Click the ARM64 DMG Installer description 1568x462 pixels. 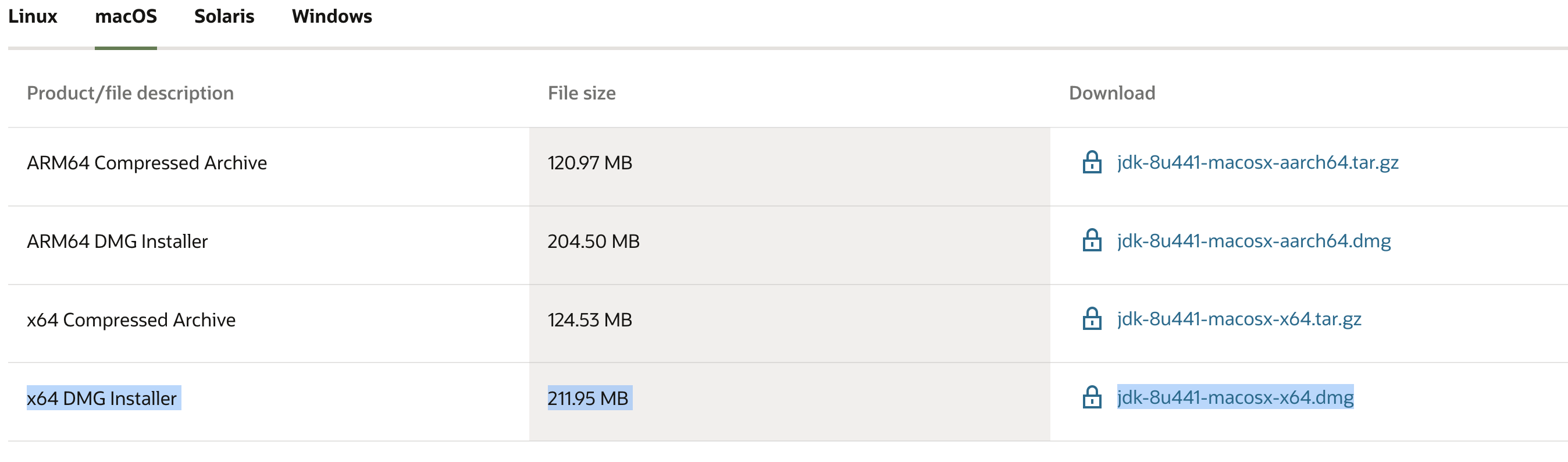[x=117, y=241]
